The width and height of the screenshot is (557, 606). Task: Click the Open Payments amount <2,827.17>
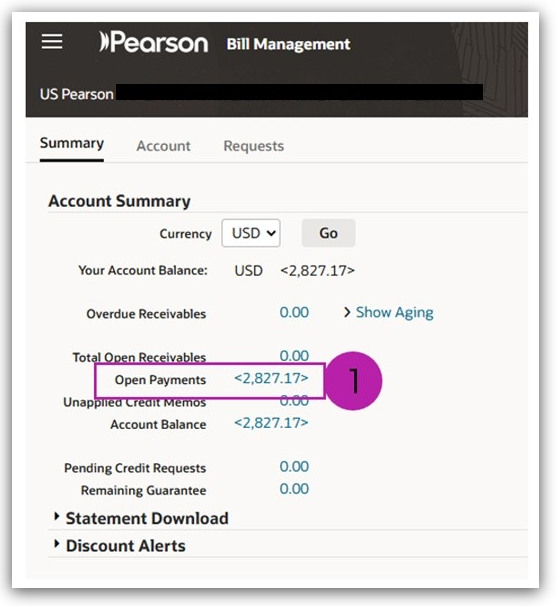point(271,378)
